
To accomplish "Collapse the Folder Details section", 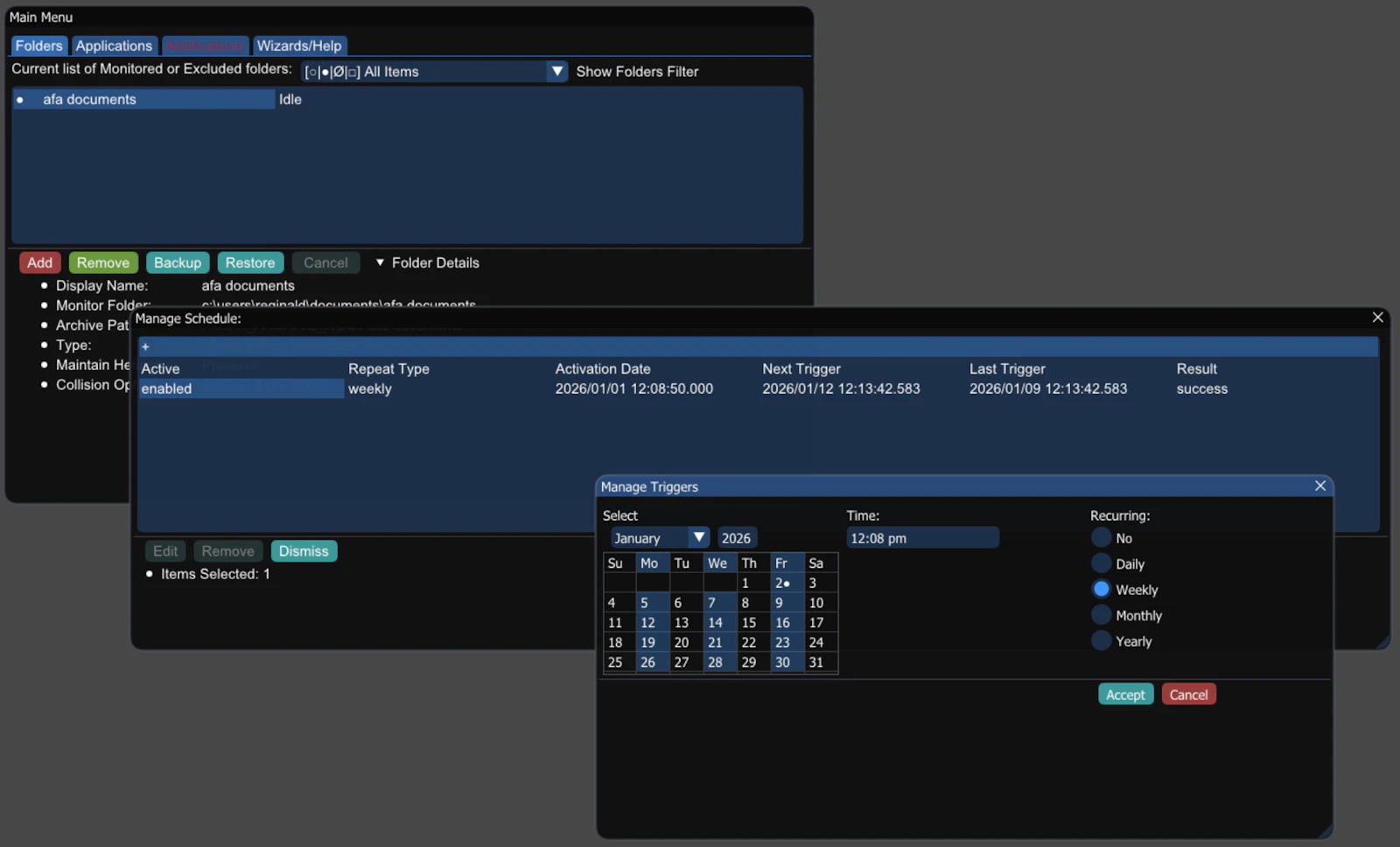I will click(427, 262).
